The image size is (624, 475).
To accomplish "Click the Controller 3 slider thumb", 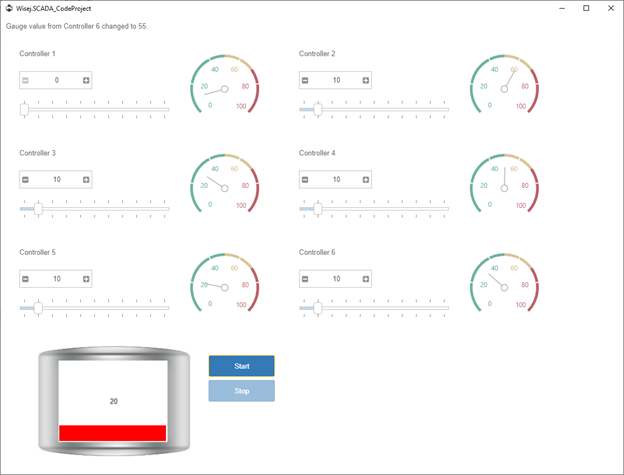I will click(x=38, y=208).
